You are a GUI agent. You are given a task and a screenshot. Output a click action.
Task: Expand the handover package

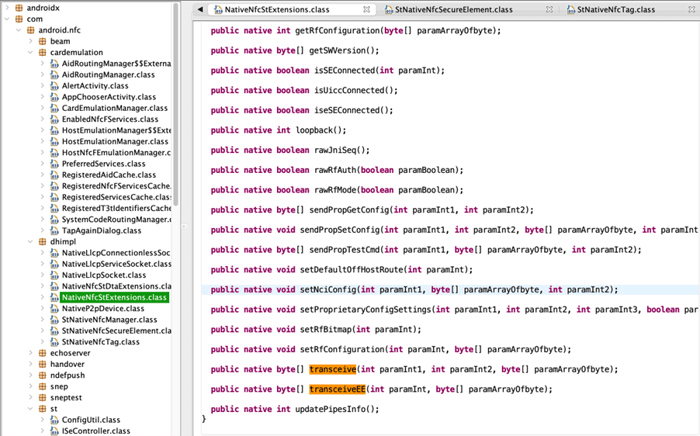point(30,364)
